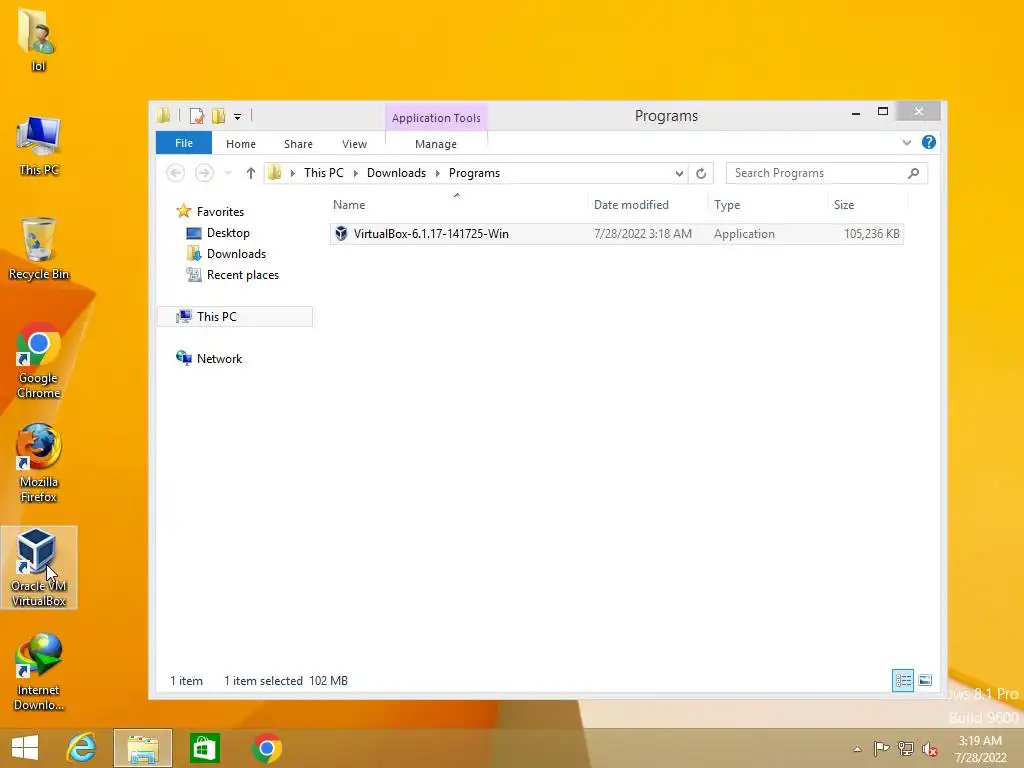Open address bar history dropdown
Screen dimensions: 1024x768
click(x=679, y=174)
